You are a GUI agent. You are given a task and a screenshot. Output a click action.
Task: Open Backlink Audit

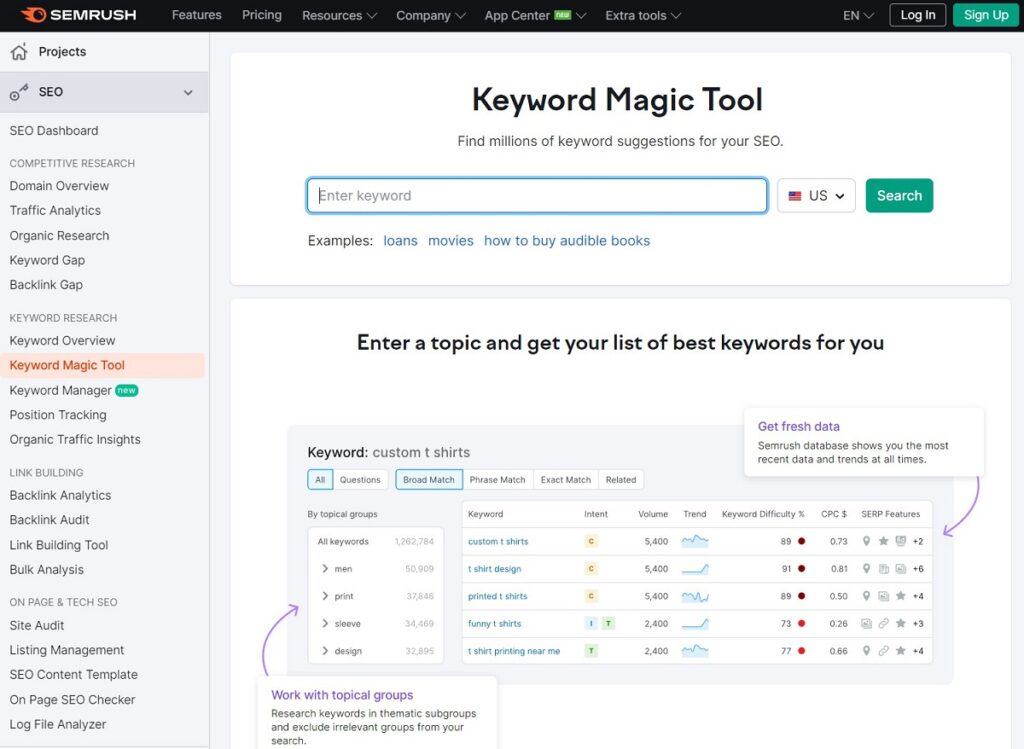point(50,520)
